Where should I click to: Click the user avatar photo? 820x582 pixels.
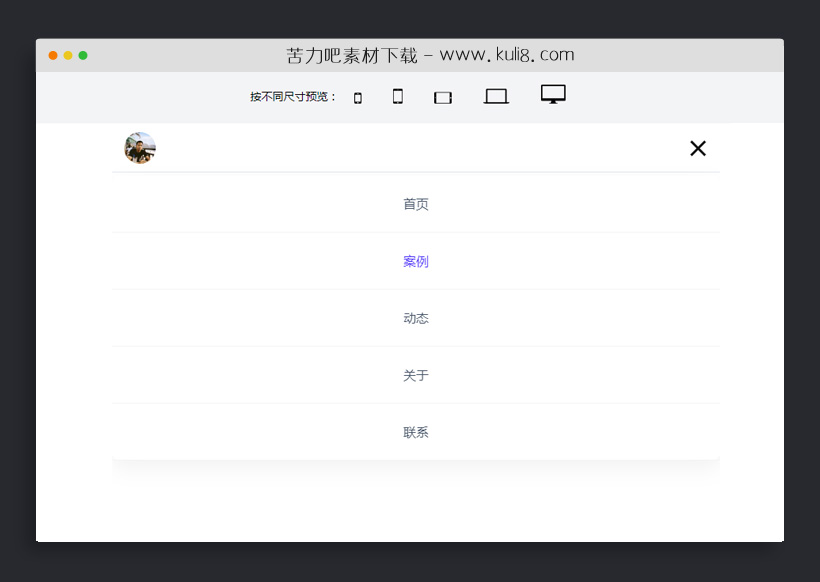[140, 148]
